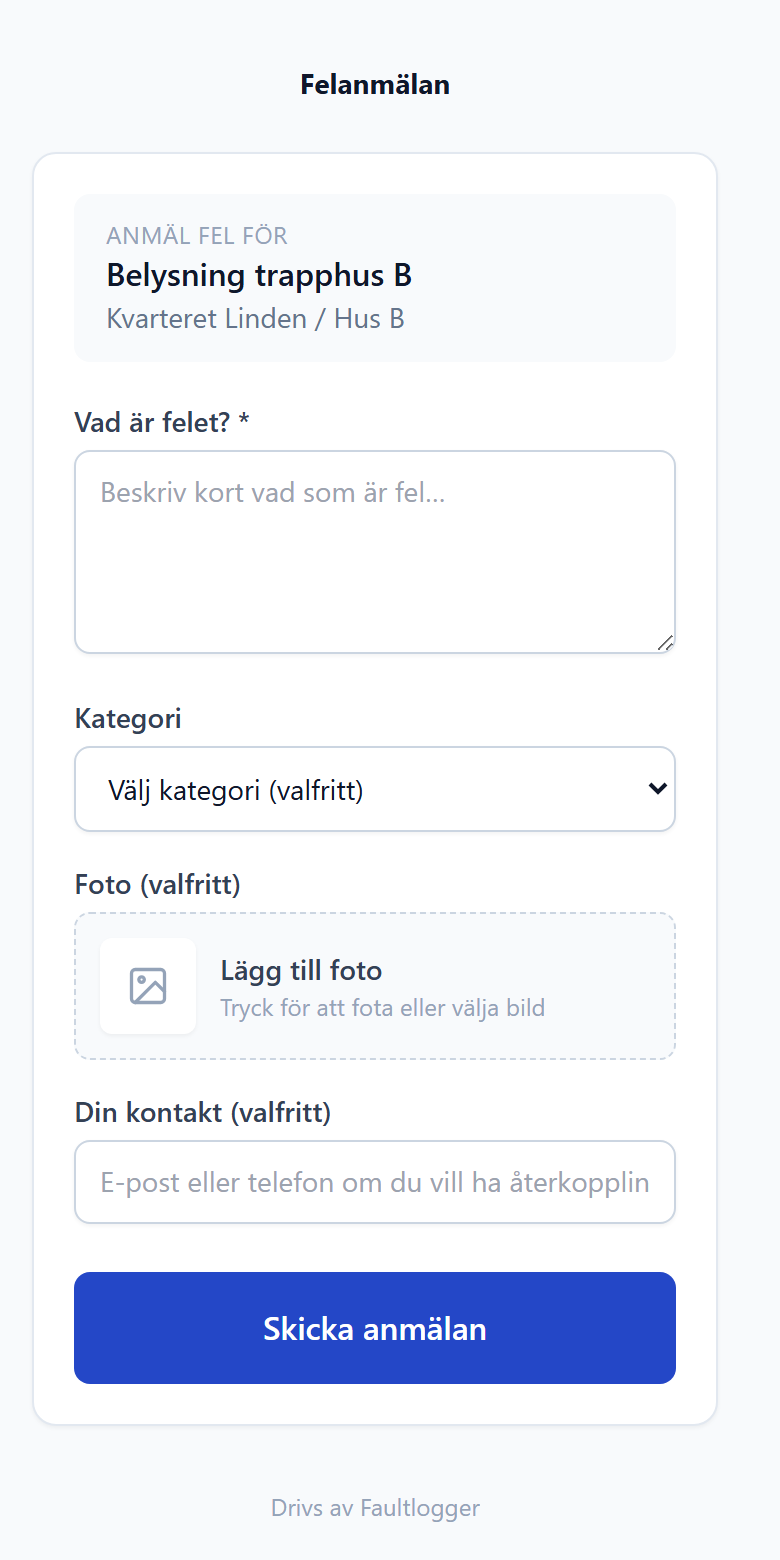This screenshot has width=780, height=1560.
Task: Click the Kvarteret Linden / Hus B location text
Action: point(255,319)
